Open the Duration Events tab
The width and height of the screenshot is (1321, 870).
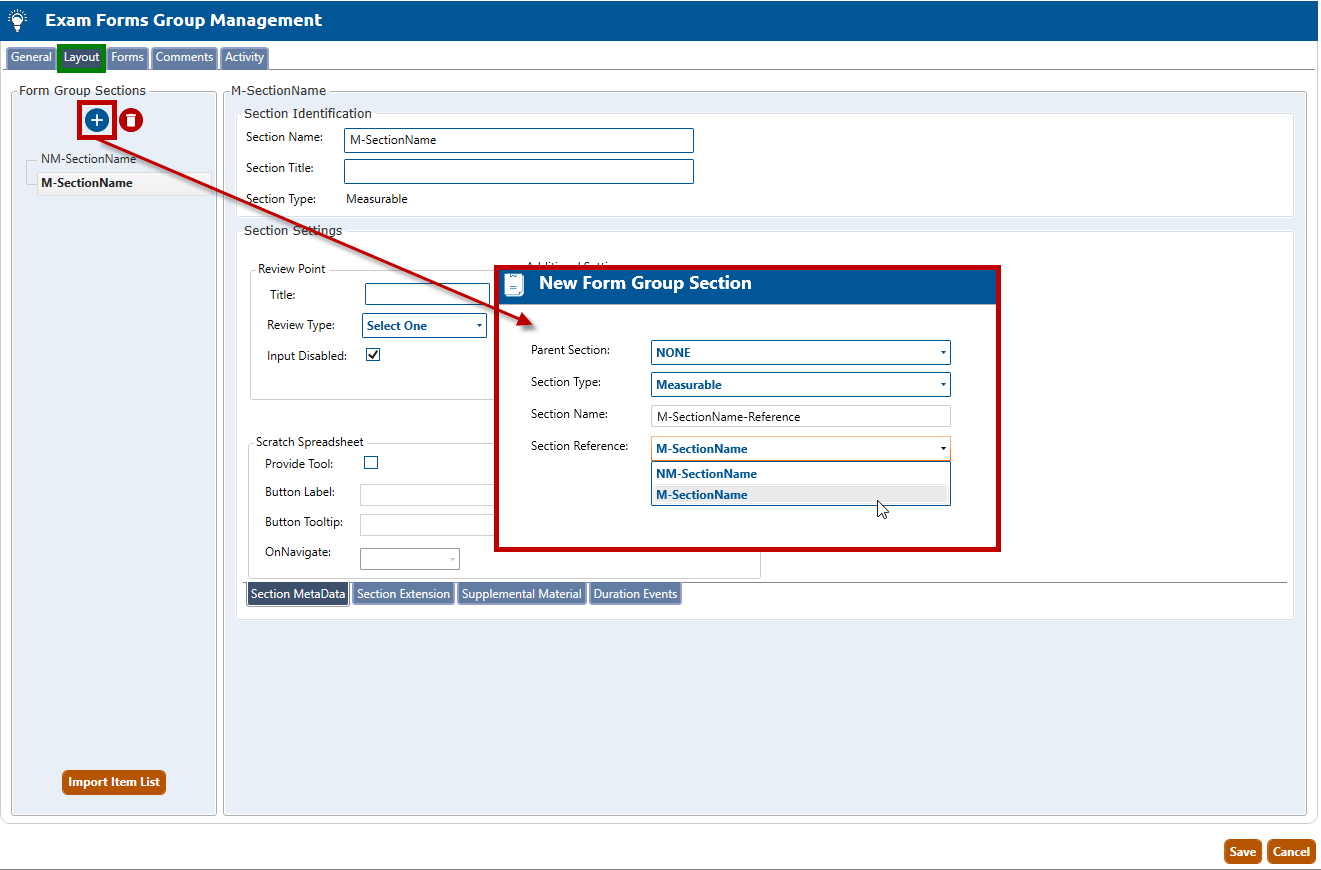point(635,594)
